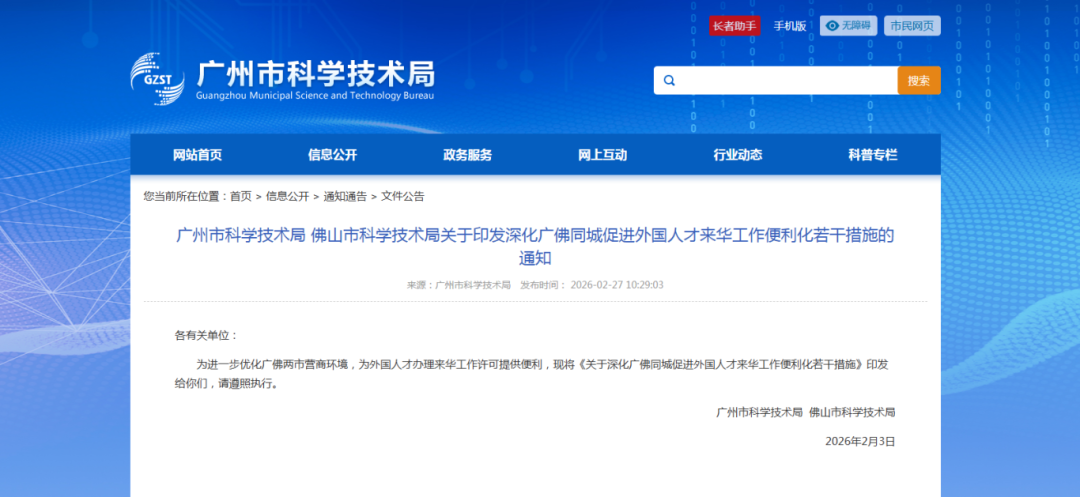This screenshot has width=1080, height=497.
Task: Open the 信息公开 navigation menu
Action: click(x=332, y=155)
